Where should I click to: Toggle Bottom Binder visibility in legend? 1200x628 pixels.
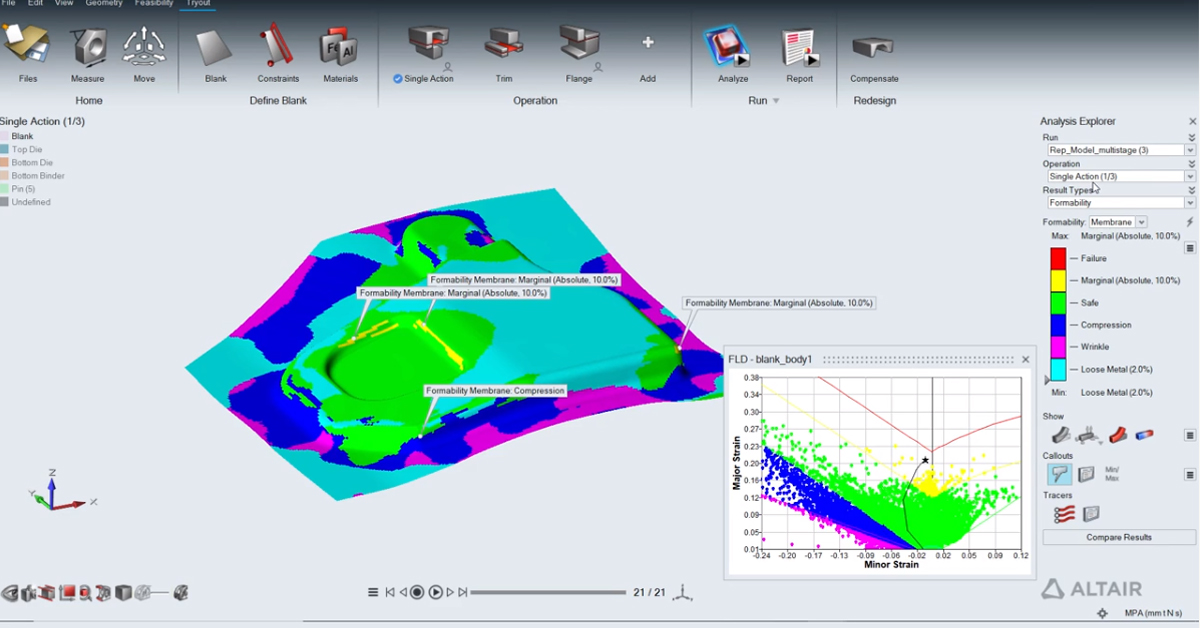[x=33, y=175]
